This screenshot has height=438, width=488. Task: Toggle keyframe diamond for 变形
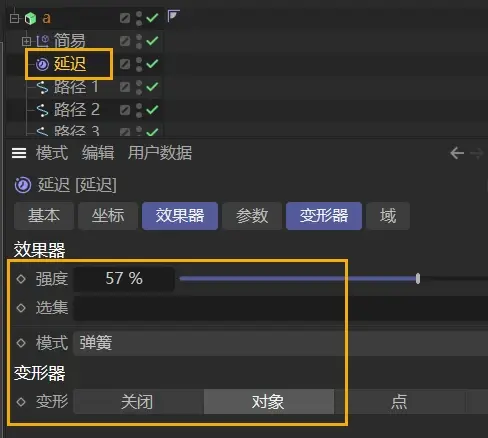click(x=21, y=402)
